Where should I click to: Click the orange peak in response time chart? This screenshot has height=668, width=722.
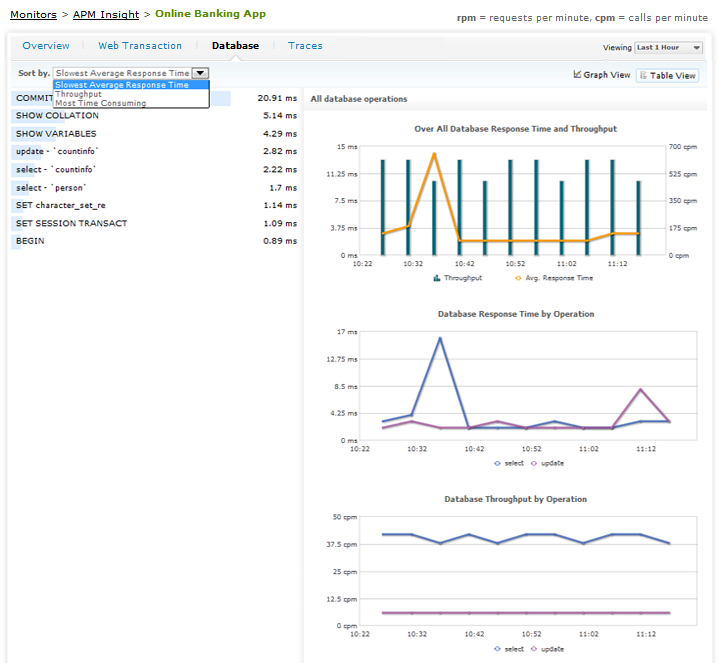434,154
